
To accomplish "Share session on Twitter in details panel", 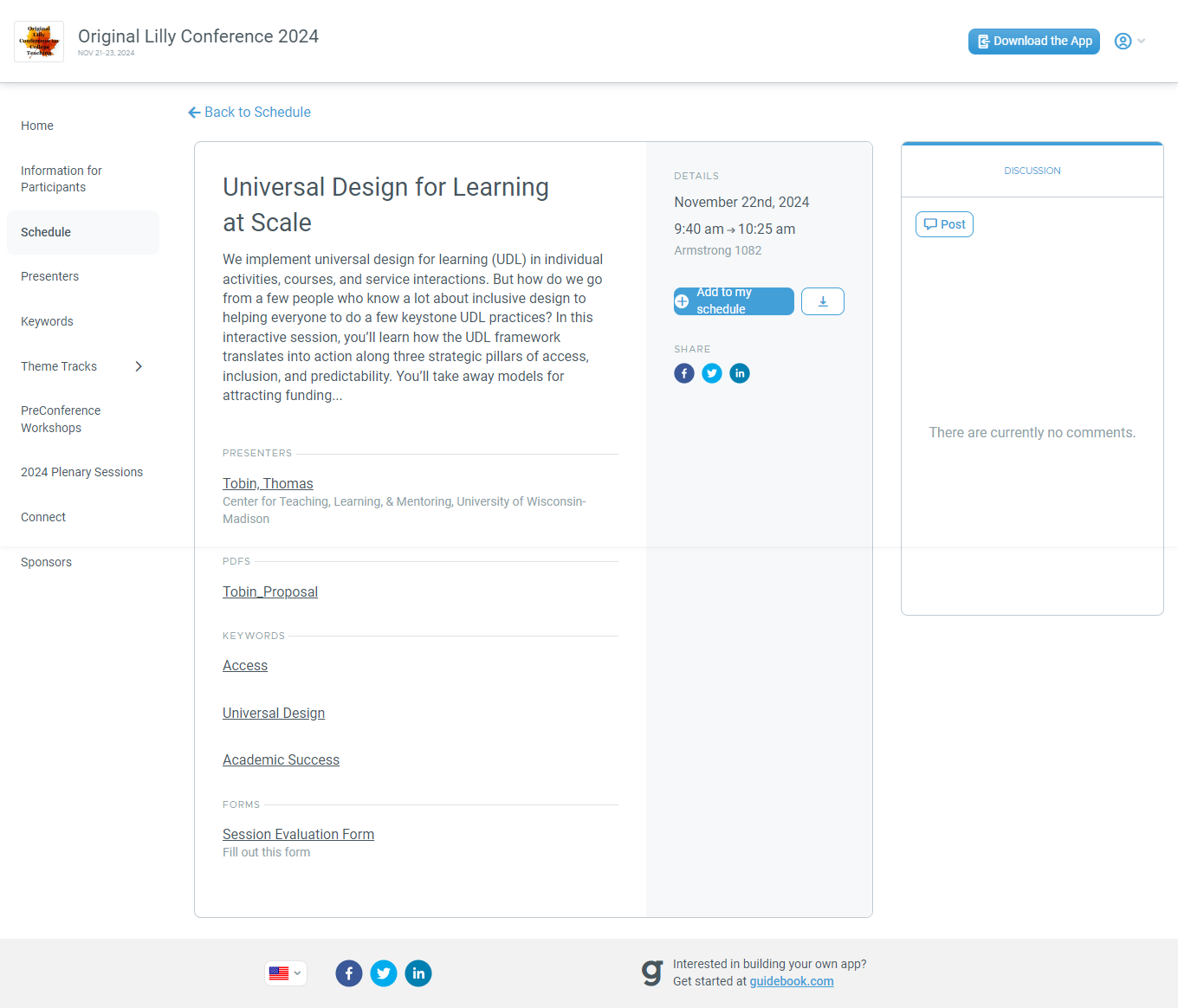I will point(712,373).
